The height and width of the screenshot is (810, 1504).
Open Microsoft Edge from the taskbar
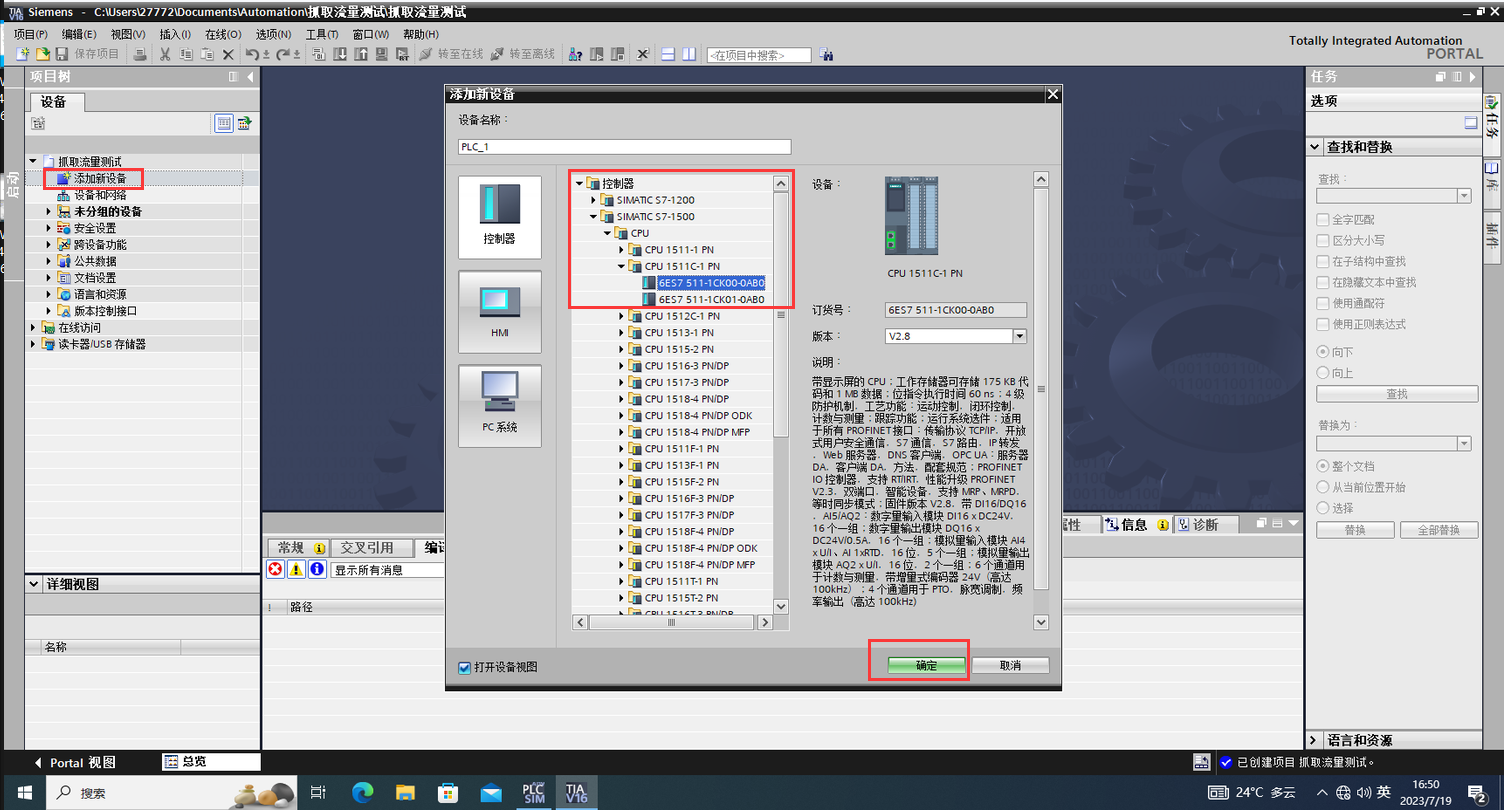(x=362, y=793)
